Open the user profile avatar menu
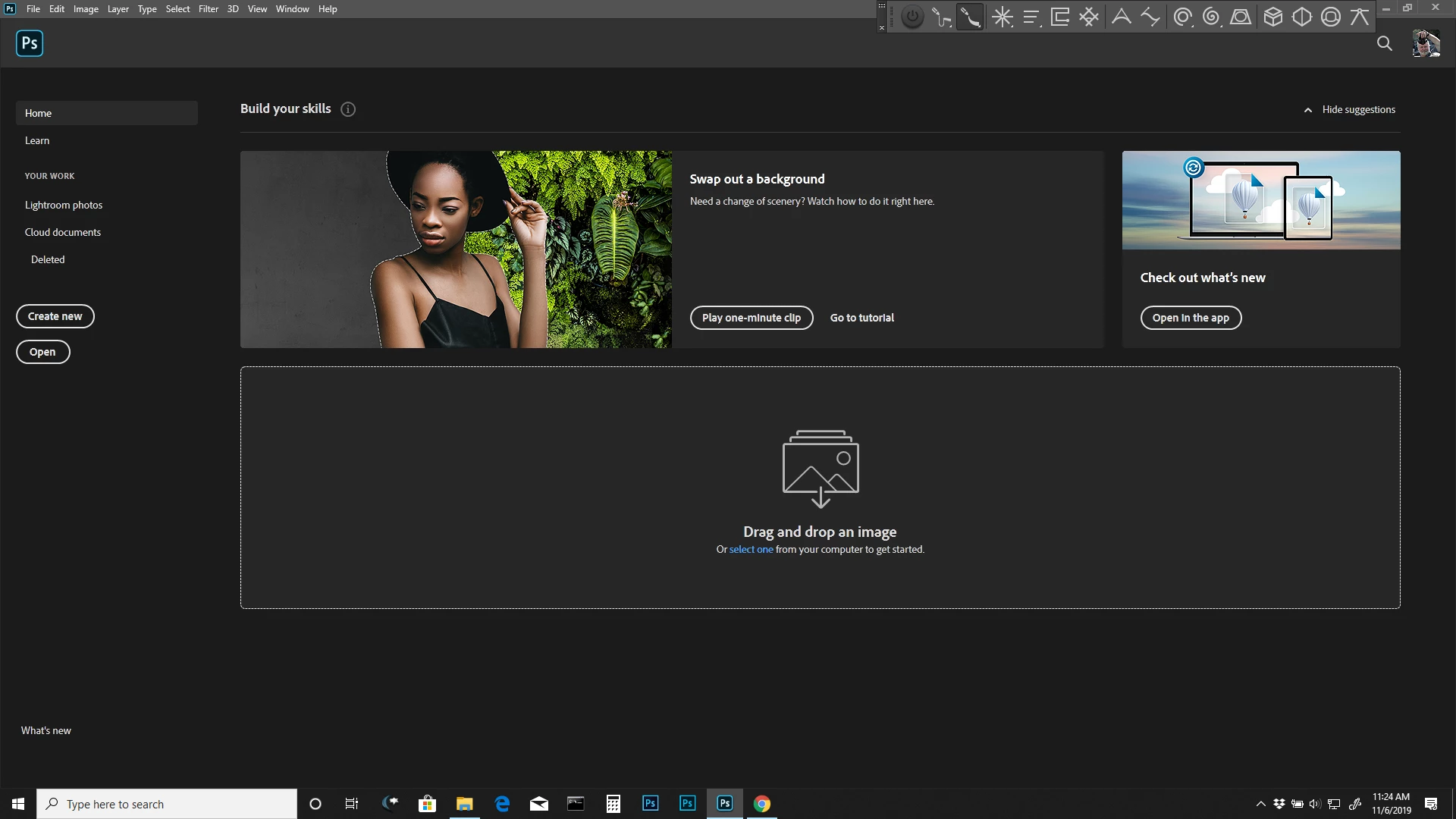This screenshot has height=819, width=1456. pyautogui.click(x=1426, y=43)
